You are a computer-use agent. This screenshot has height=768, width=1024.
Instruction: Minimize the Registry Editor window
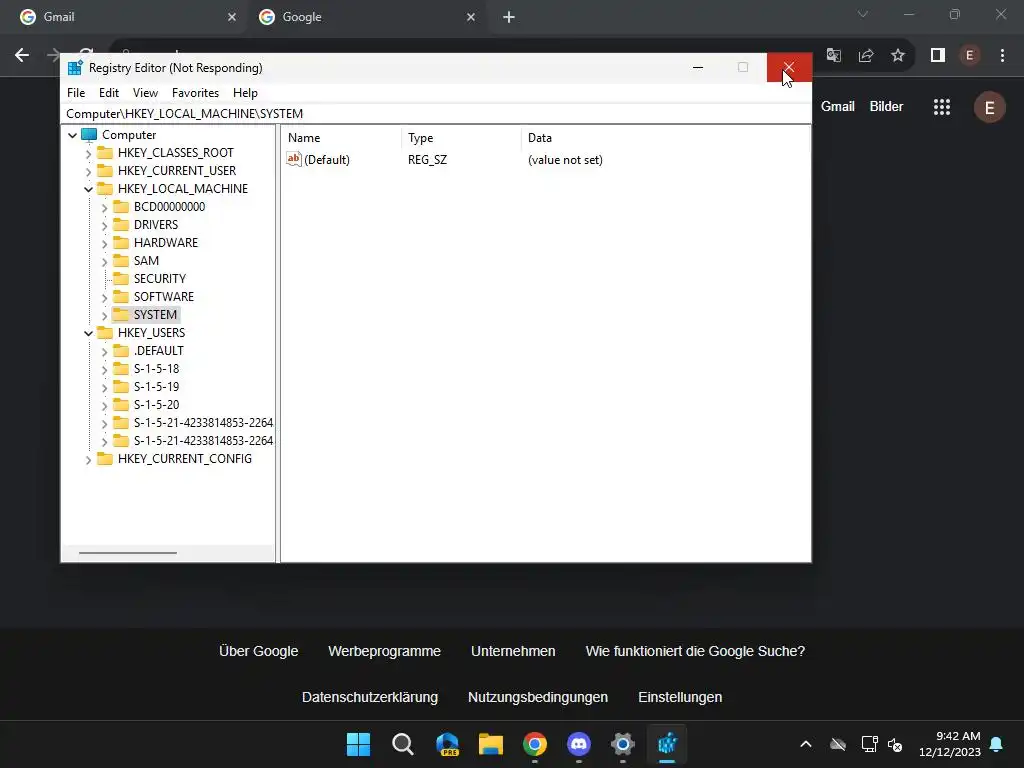tap(698, 67)
